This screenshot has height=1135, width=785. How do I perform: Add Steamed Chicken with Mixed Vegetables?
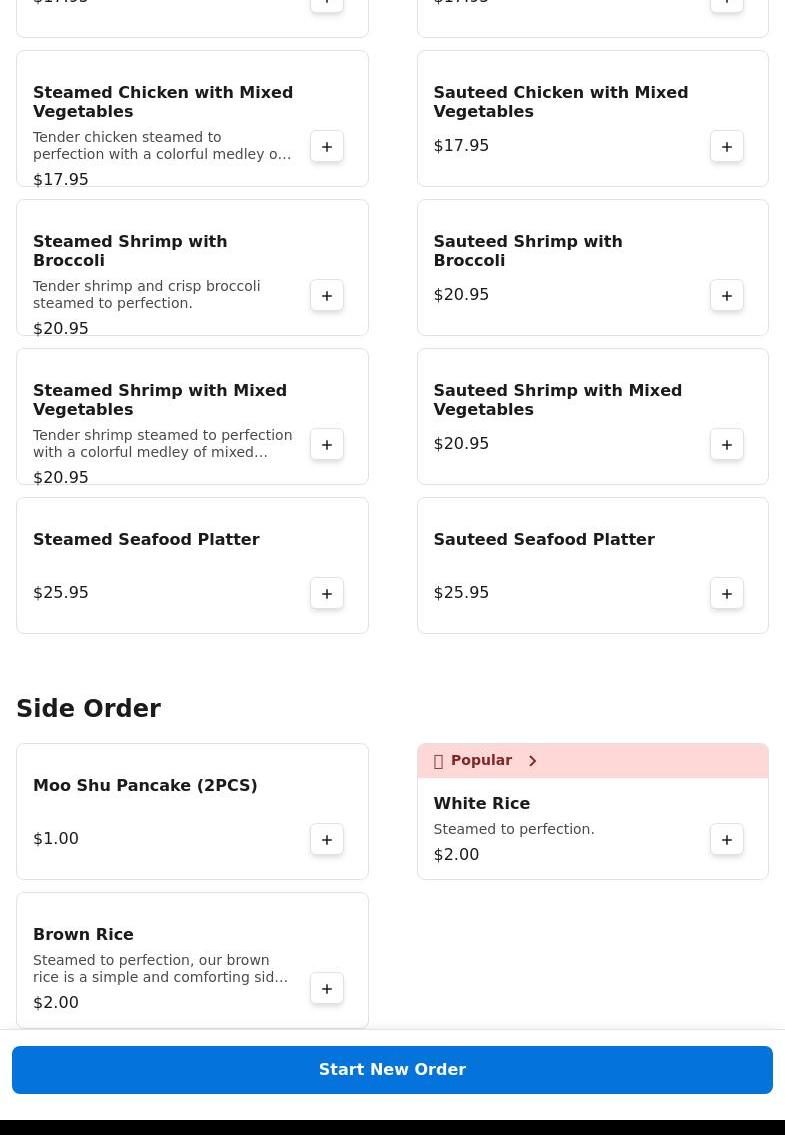327,147
